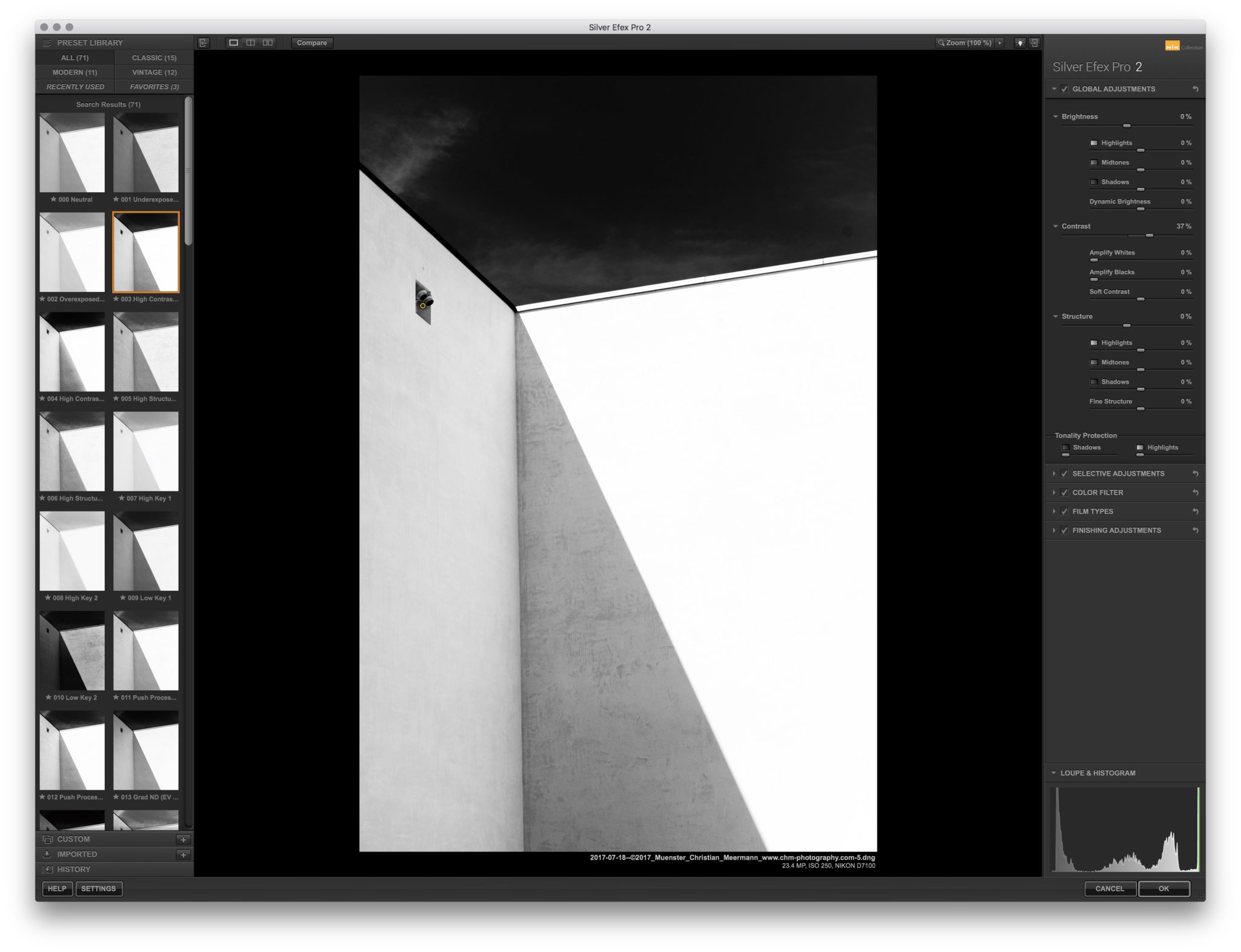The image size is (1241, 952).
Task: Collapse the Global Adjustments section
Action: tap(1054, 89)
